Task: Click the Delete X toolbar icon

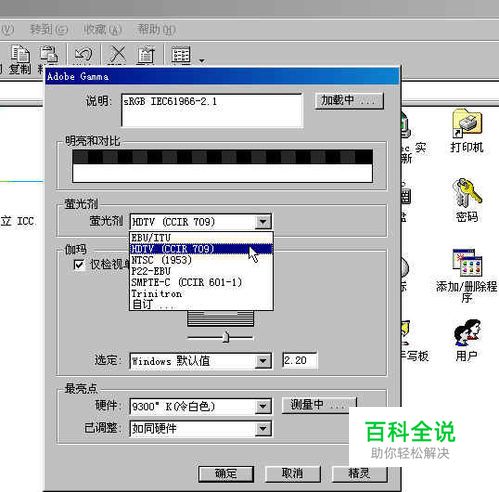Action: pos(118,54)
